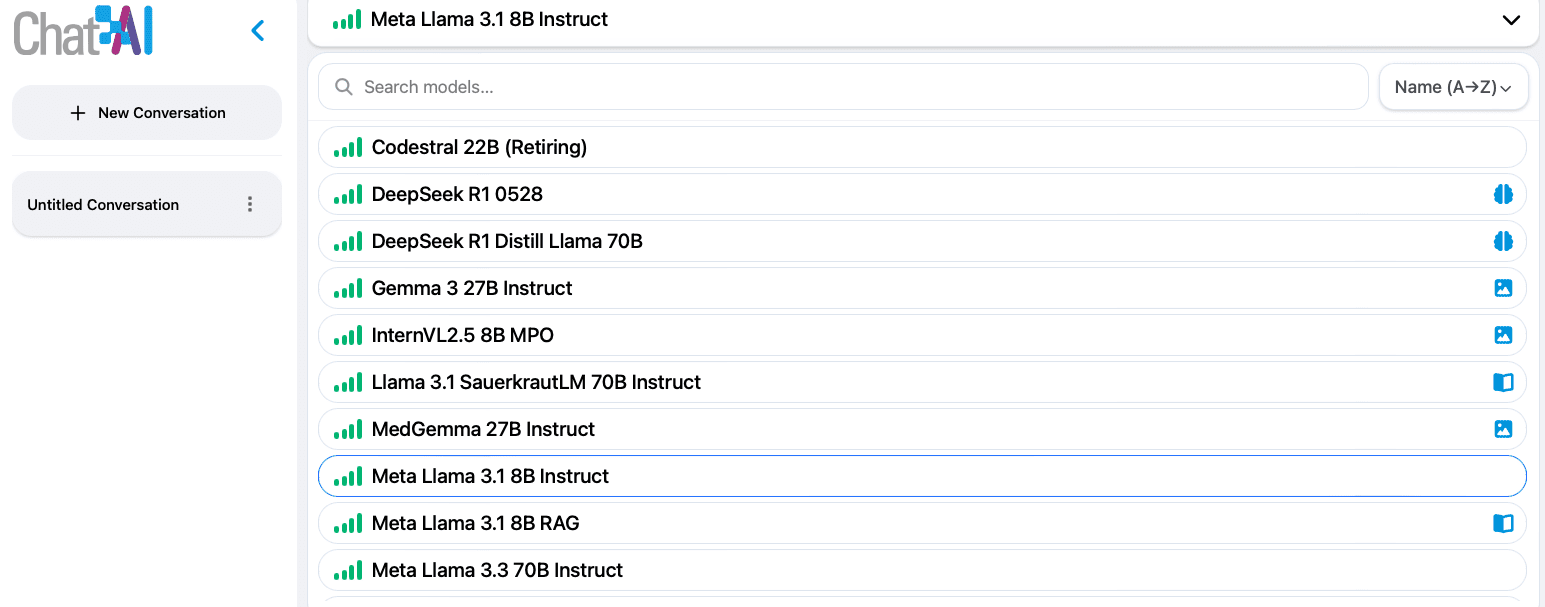Screen dimensions: 1545x607
Task: Open Untitled Conversation options three-dot menu
Action: (250, 204)
